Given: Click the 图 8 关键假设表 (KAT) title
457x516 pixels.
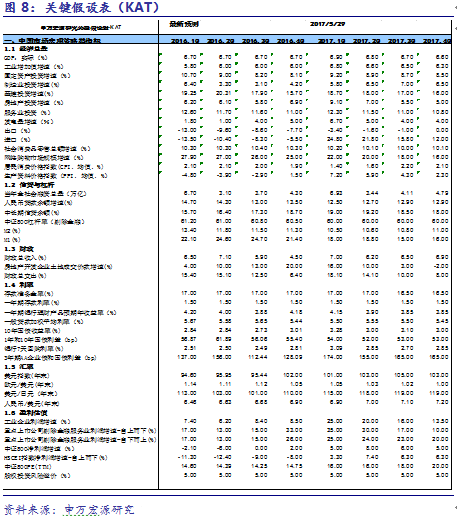Looking at the screenshot, I should (82, 7).
